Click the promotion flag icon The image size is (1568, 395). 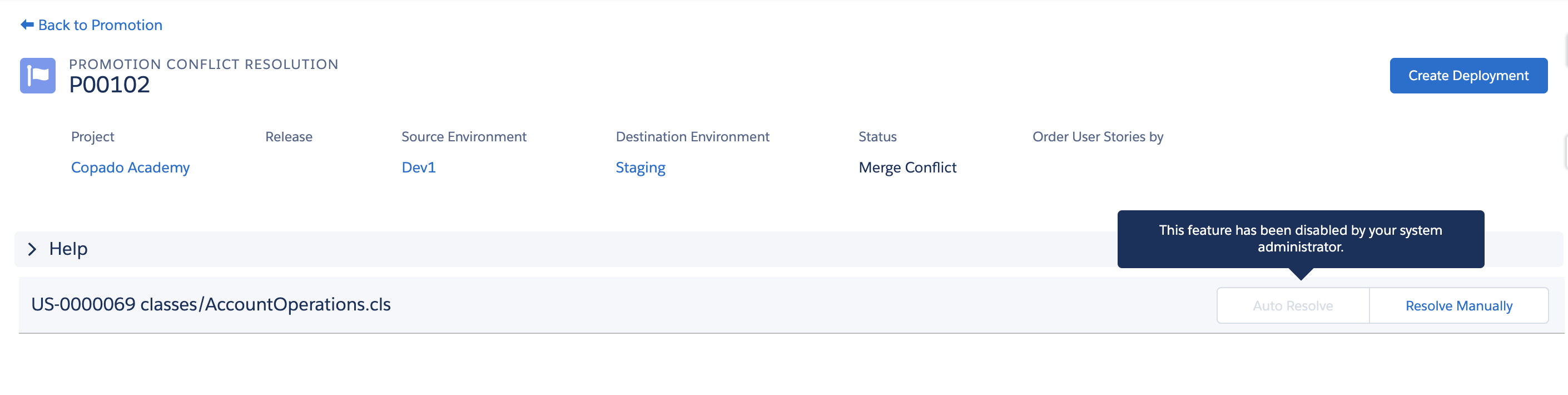38,76
